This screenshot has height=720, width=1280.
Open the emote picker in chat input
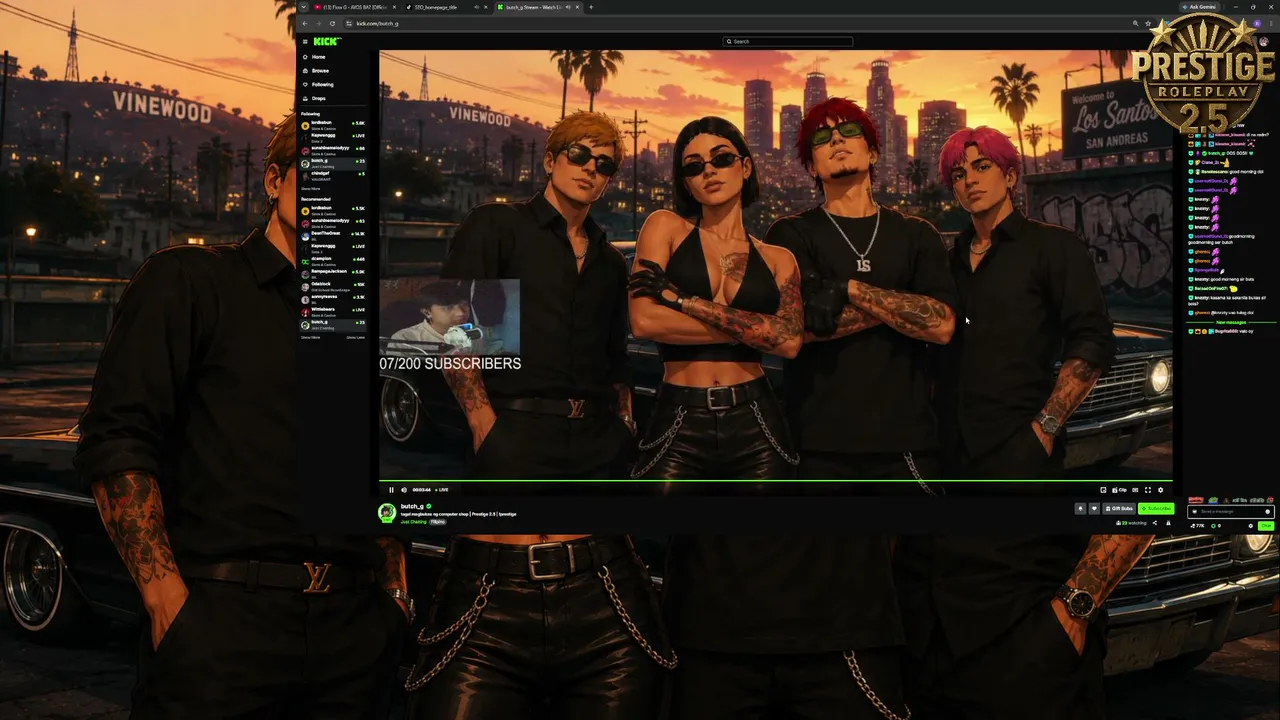tap(1268, 511)
